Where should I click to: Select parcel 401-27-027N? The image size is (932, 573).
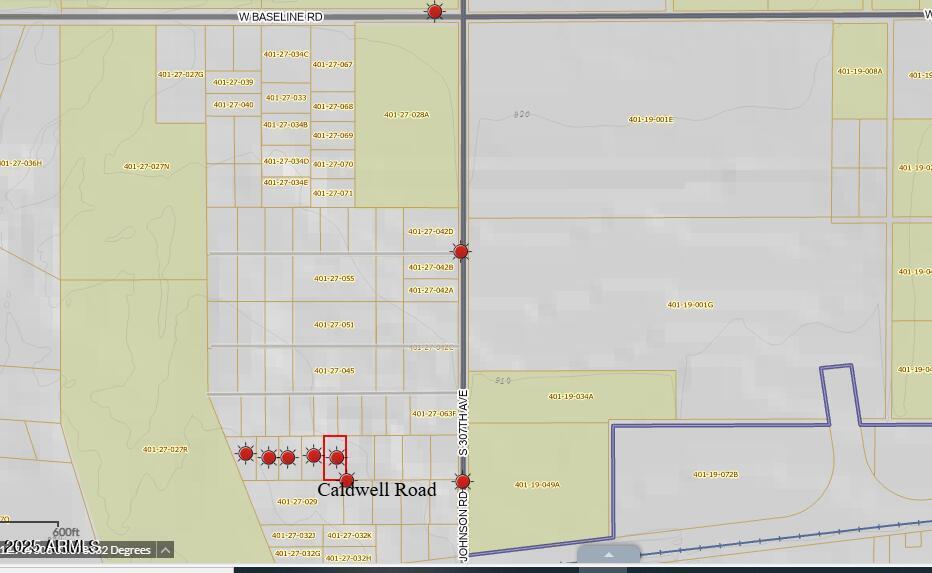tap(146, 167)
